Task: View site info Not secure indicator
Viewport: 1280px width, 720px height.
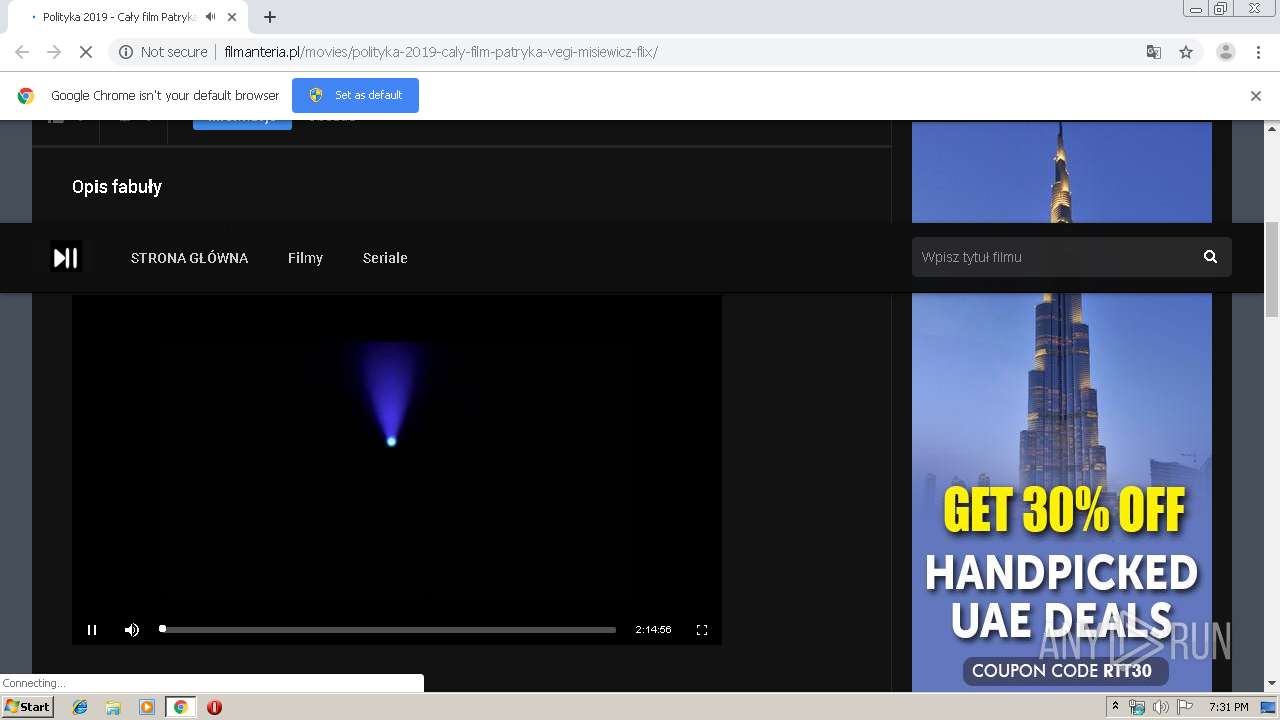Action: click(163, 52)
